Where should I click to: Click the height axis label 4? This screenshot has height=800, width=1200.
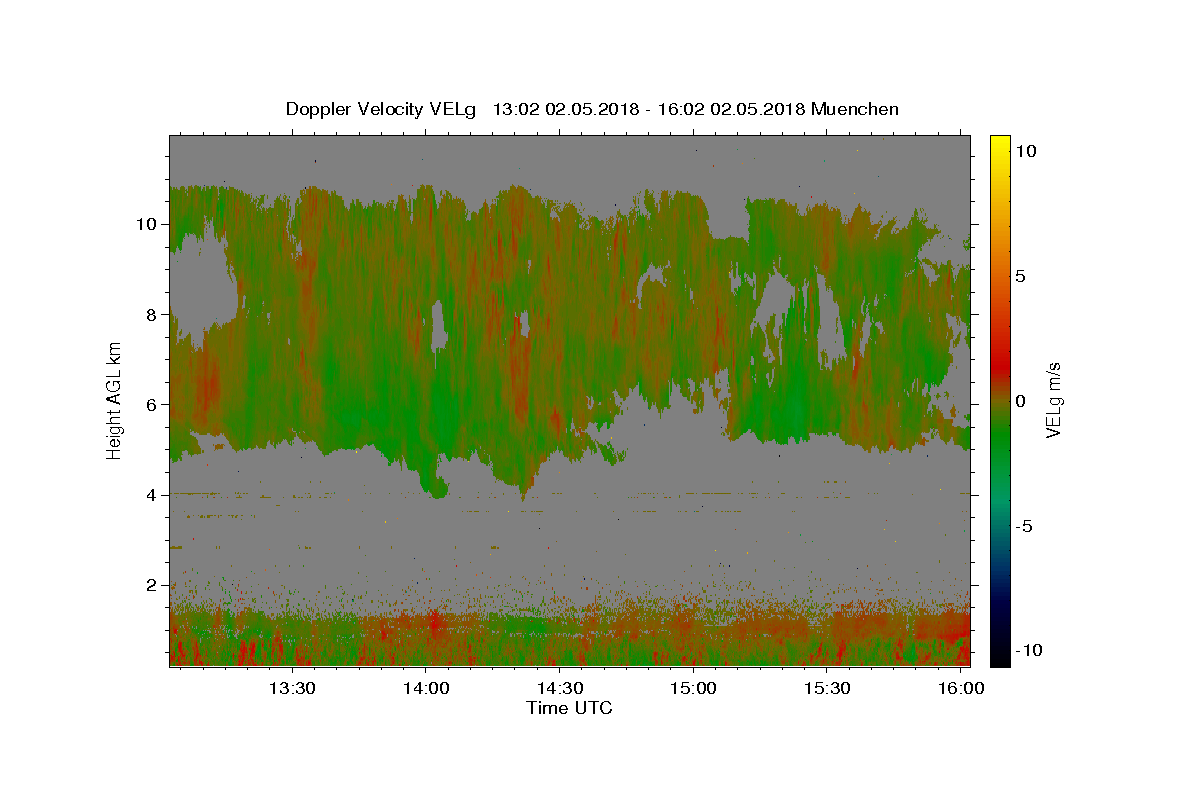(152, 495)
